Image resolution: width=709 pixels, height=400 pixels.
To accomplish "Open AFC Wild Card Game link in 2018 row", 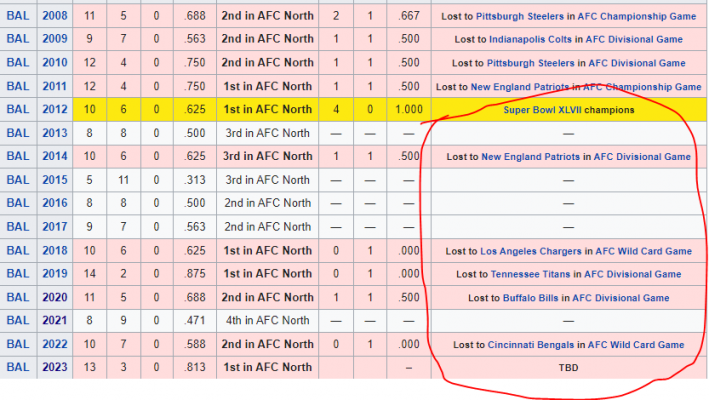I will 643,251.
